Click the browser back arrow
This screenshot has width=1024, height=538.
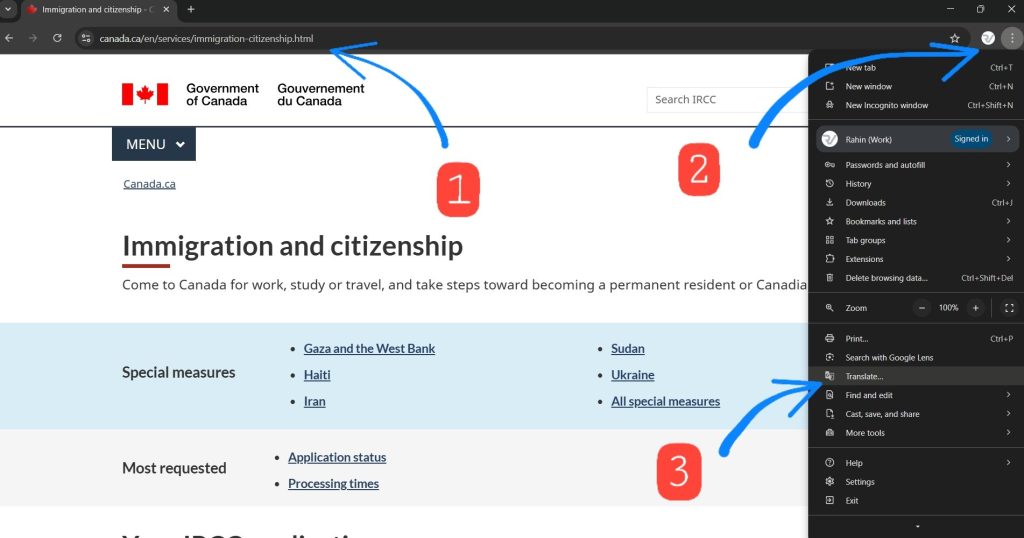pyautogui.click(x=9, y=39)
